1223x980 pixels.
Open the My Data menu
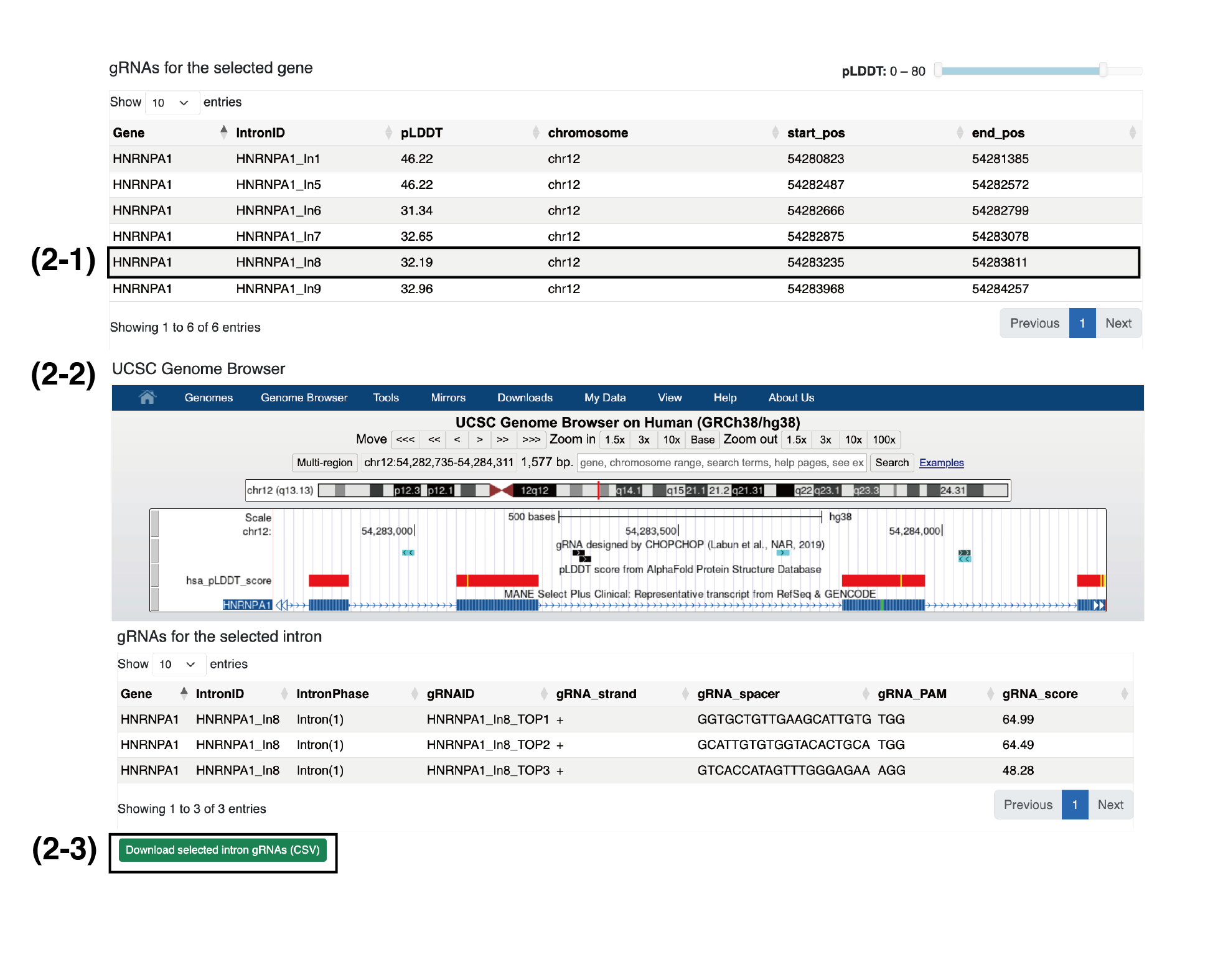(x=604, y=398)
